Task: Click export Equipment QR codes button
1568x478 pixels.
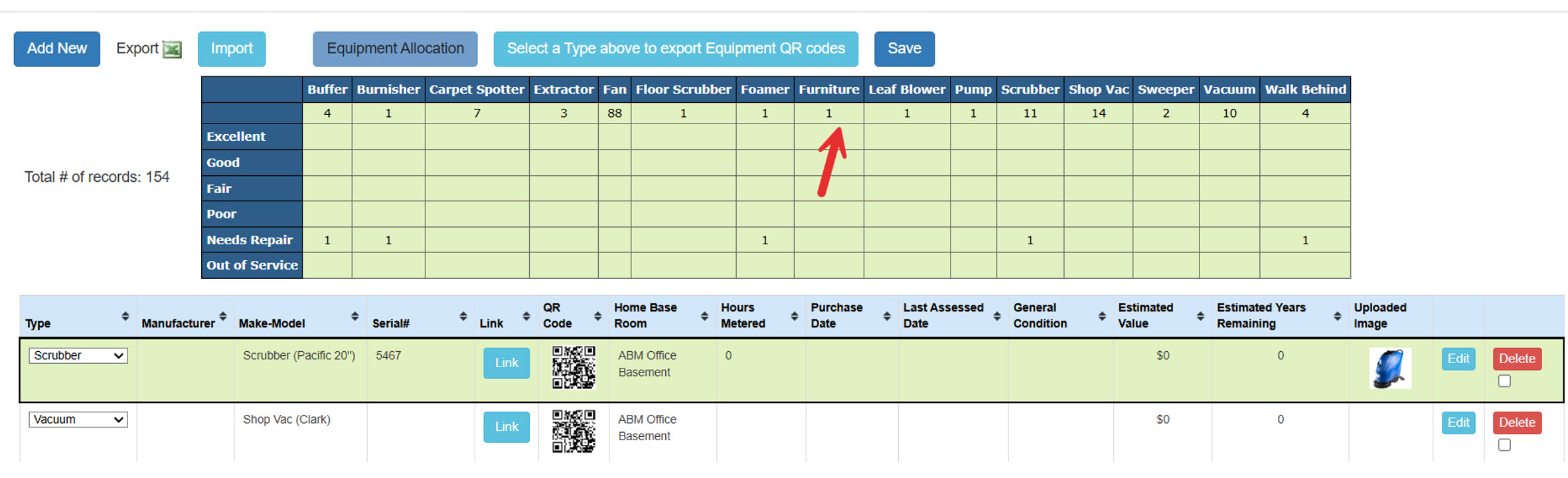Action: 676,48
